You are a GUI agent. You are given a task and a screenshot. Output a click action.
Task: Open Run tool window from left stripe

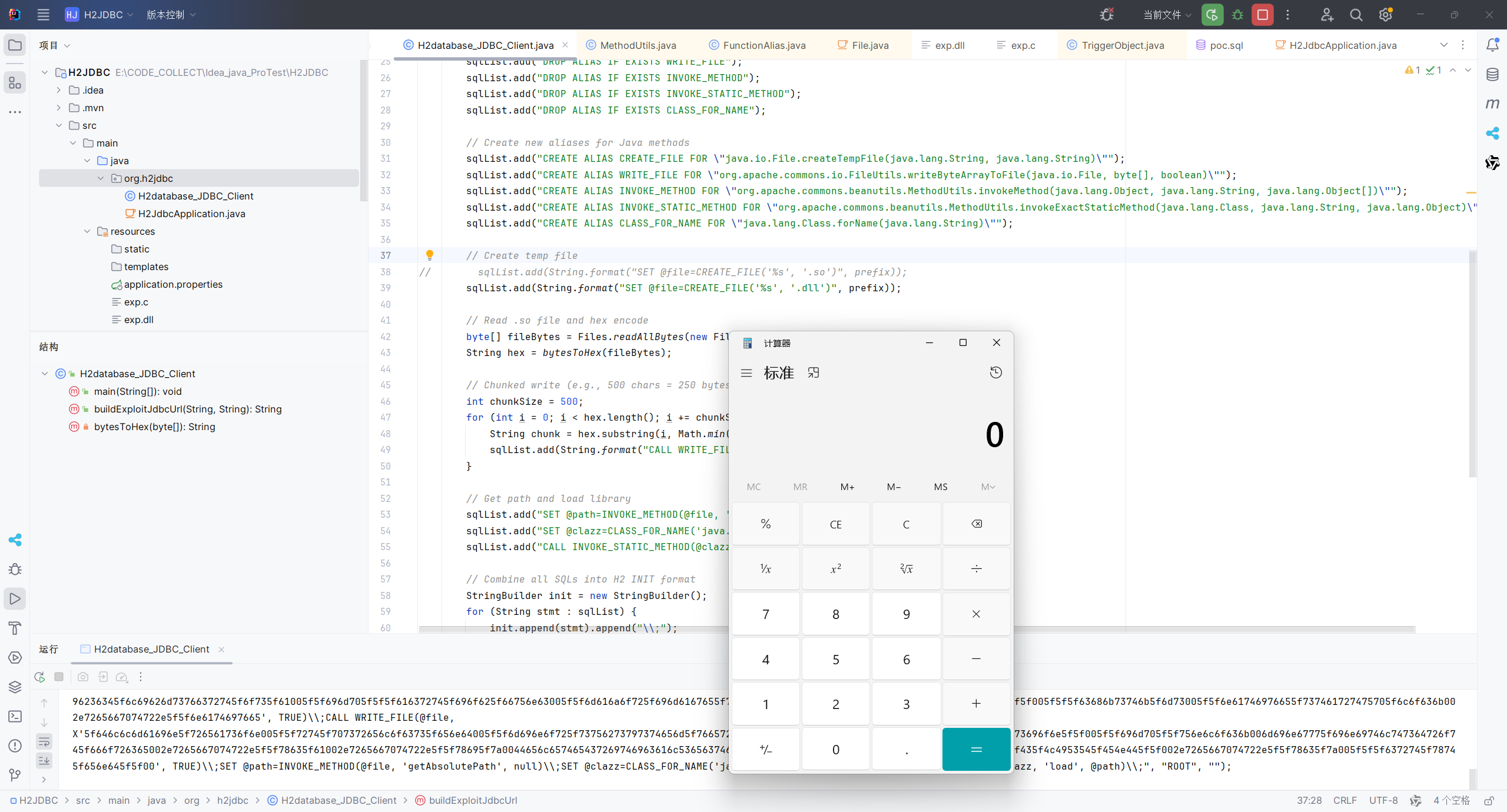click(15, 599)
